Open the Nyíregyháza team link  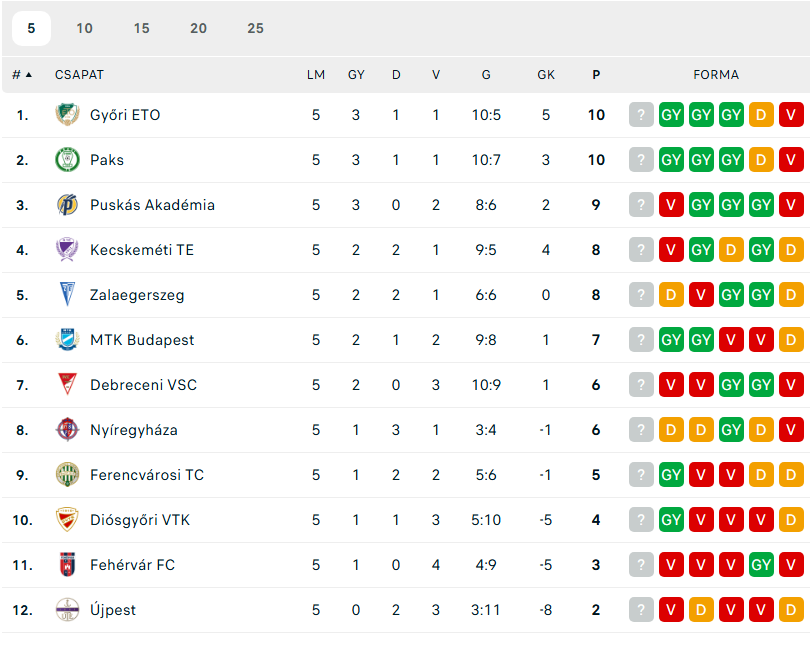pyautogui.click(x=134, y=430)
